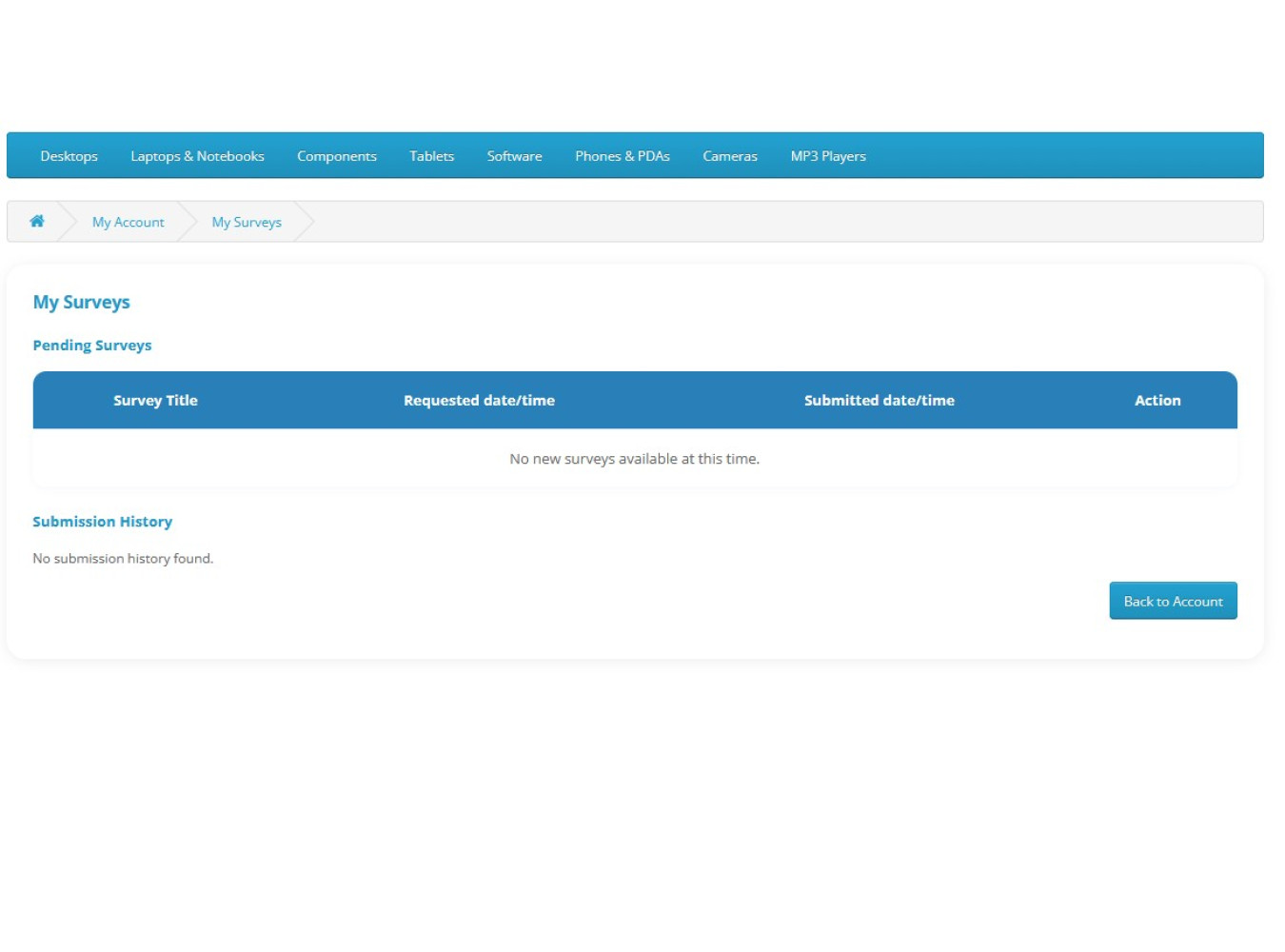Click the My Account breadcrumb link
This screenshot has height=952, width=1285.
(128, 222)
